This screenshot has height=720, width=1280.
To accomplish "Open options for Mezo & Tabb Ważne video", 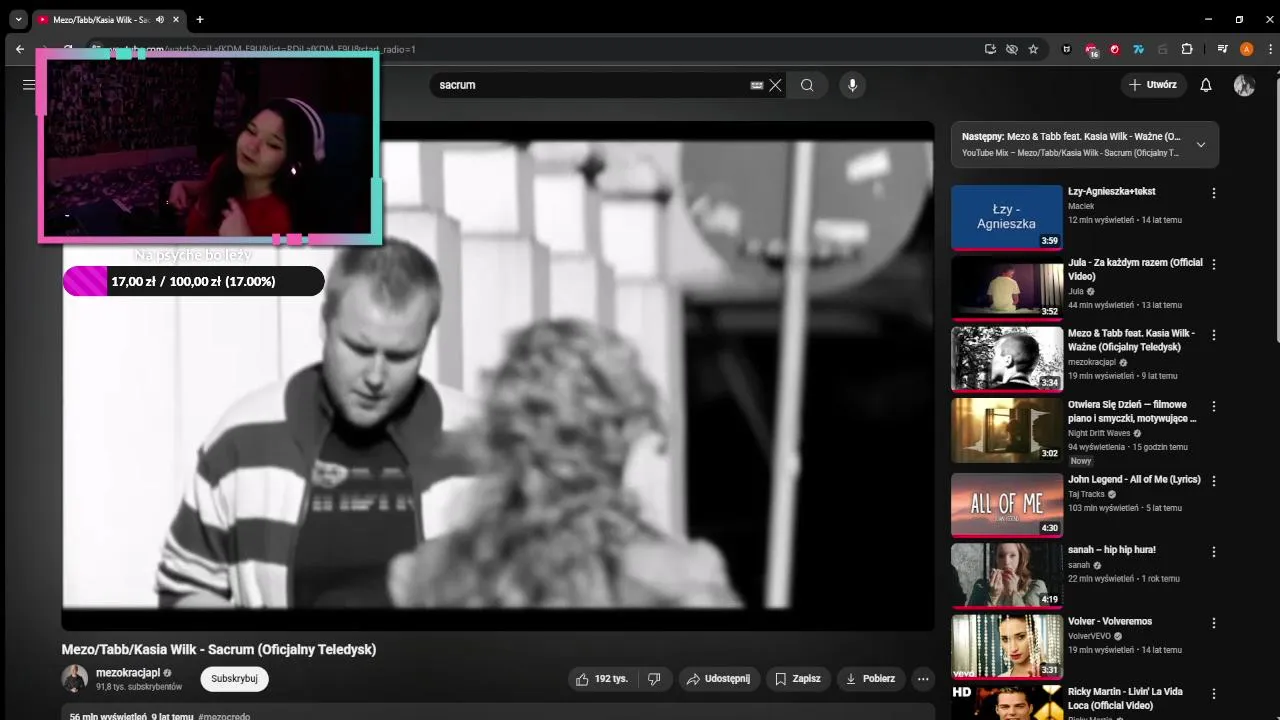I will [x=1214, y=335].
